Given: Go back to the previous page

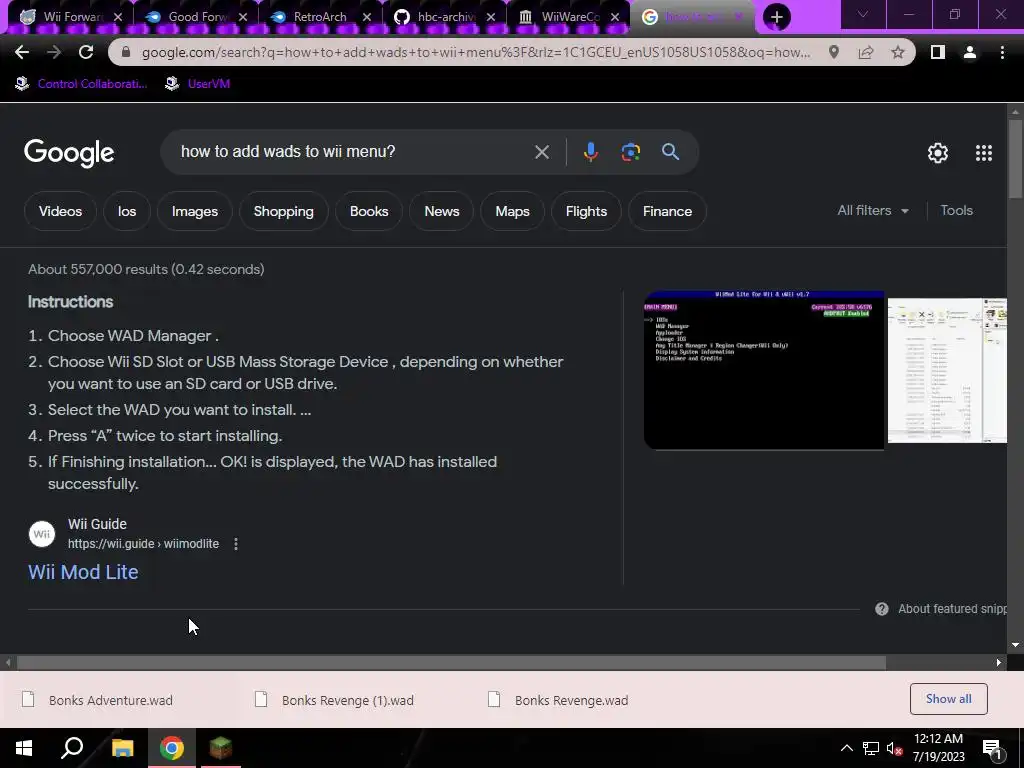Looking at the screenshot, I should tap(22, 52).
